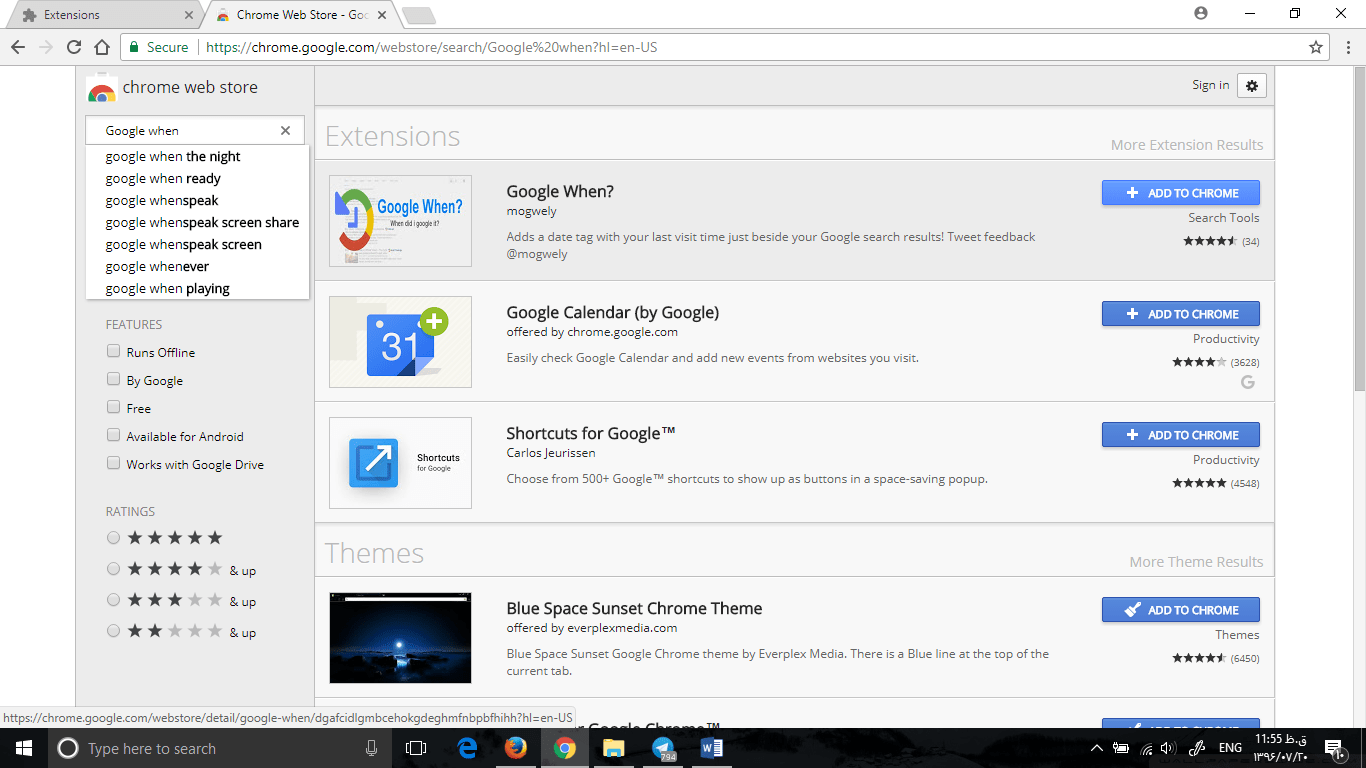Select 'google when playing' suggestion
The height and width of the screenshot is (768, 1366).
coord(167,289)
